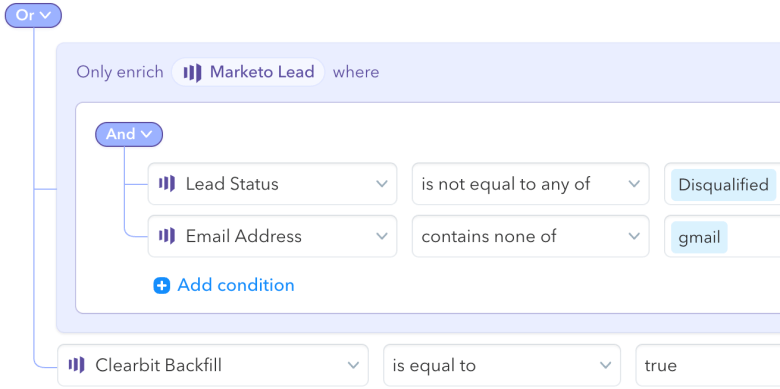780x389 pixels.
Task: Open the Clearbit Backfill field dropdown
Action: coord(213,365)
